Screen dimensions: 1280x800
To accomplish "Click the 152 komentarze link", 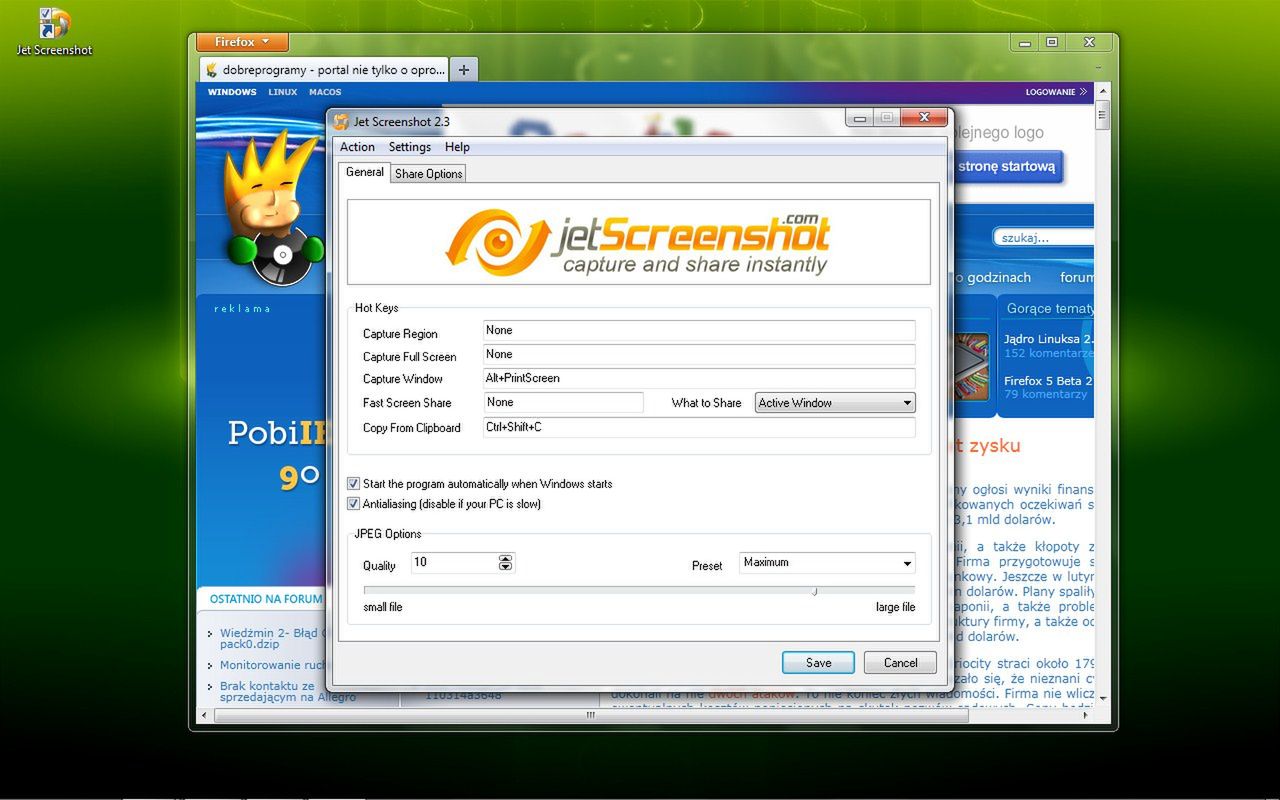I will [1048, 353].
